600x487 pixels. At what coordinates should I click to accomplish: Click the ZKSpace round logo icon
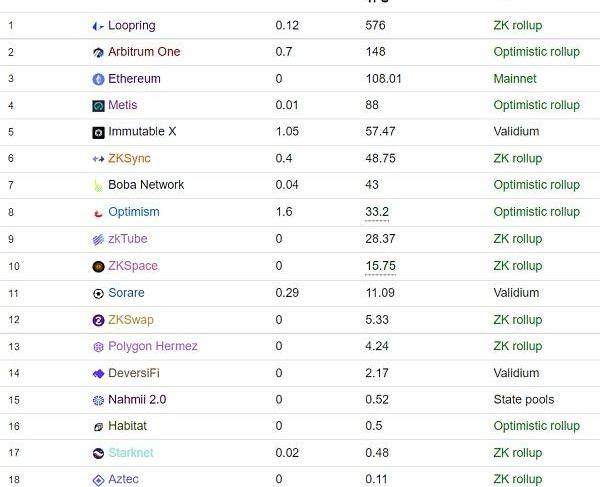pyautogui.click(x=98, y=266)
